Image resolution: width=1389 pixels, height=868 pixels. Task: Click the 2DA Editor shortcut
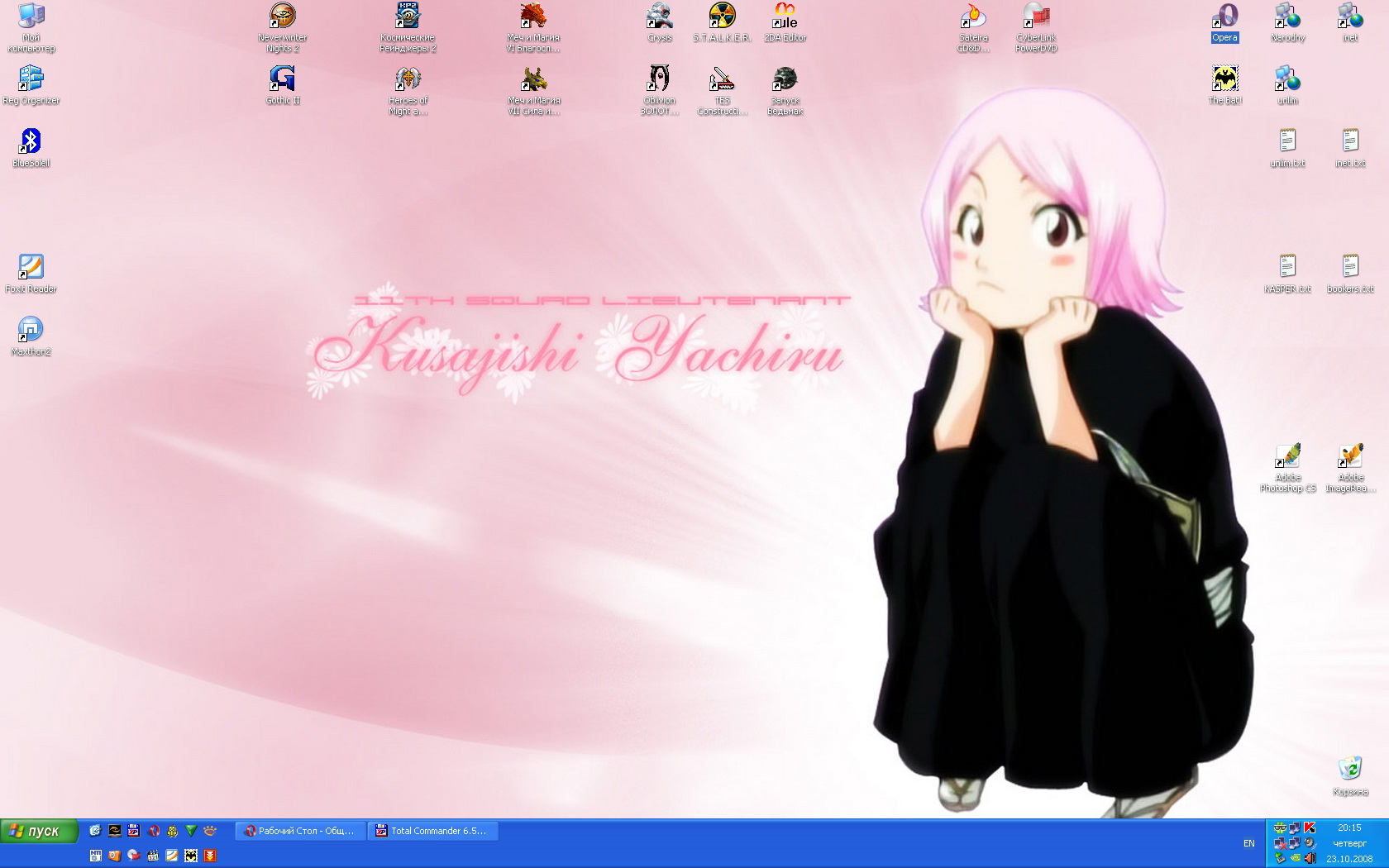click(x=785, y=22)
